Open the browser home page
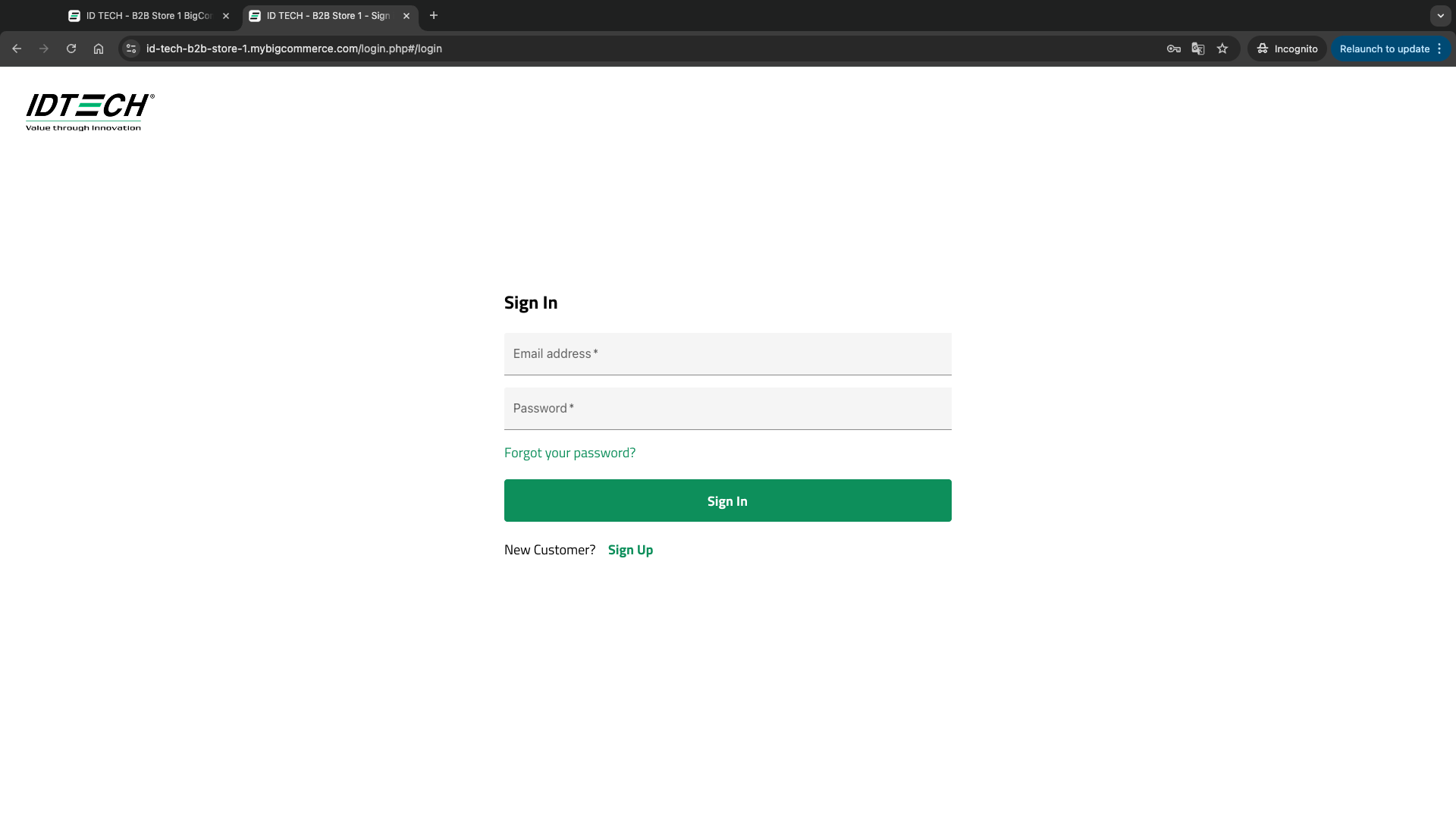The width and height of the screenshot is (1456, 819). click(x=99, y=49)
